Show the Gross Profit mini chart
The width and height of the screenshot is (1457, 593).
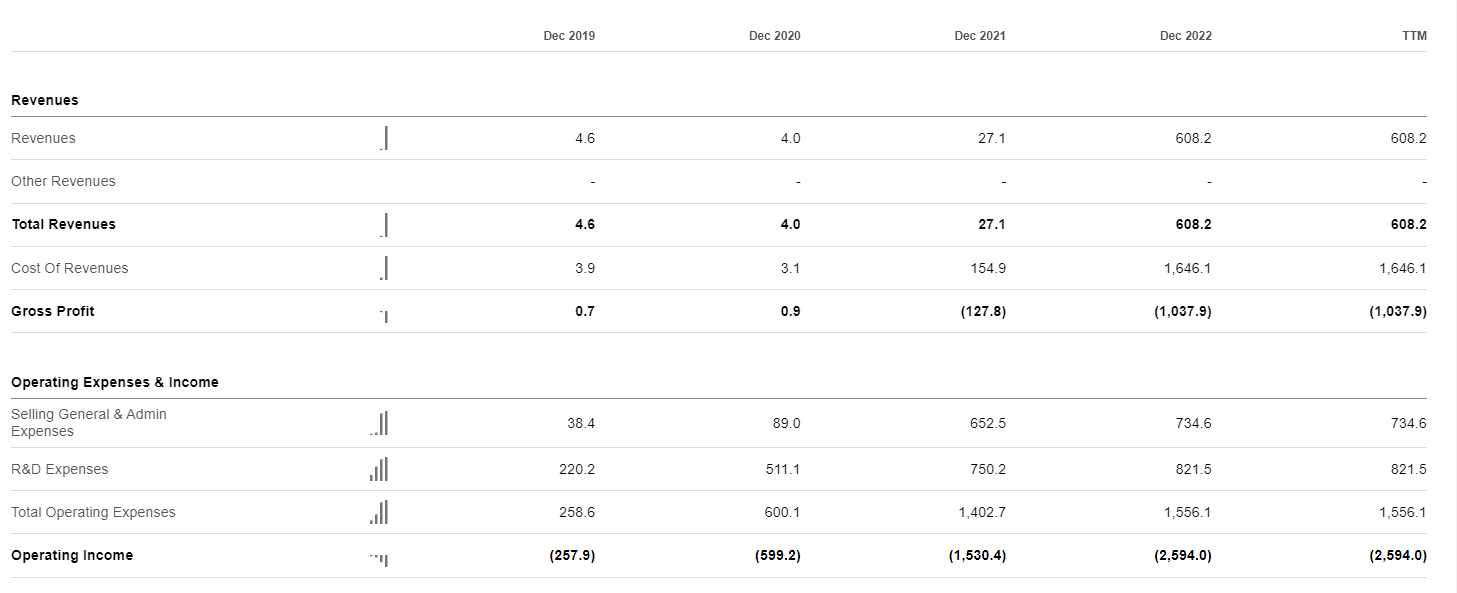(384, 315)
